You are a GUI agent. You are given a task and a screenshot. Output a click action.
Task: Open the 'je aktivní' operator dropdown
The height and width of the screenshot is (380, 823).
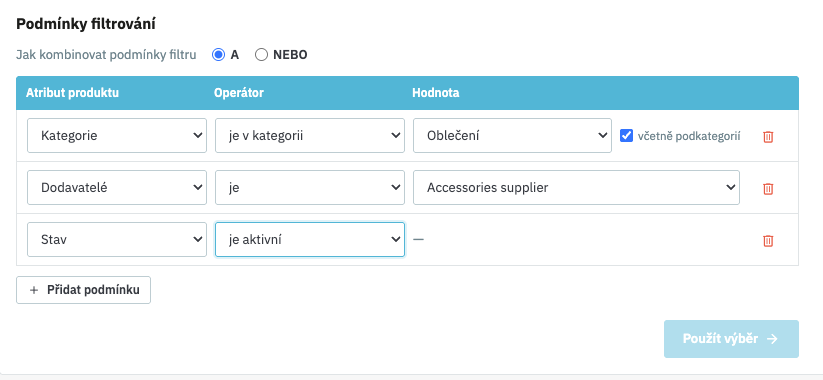pos(310,239)
